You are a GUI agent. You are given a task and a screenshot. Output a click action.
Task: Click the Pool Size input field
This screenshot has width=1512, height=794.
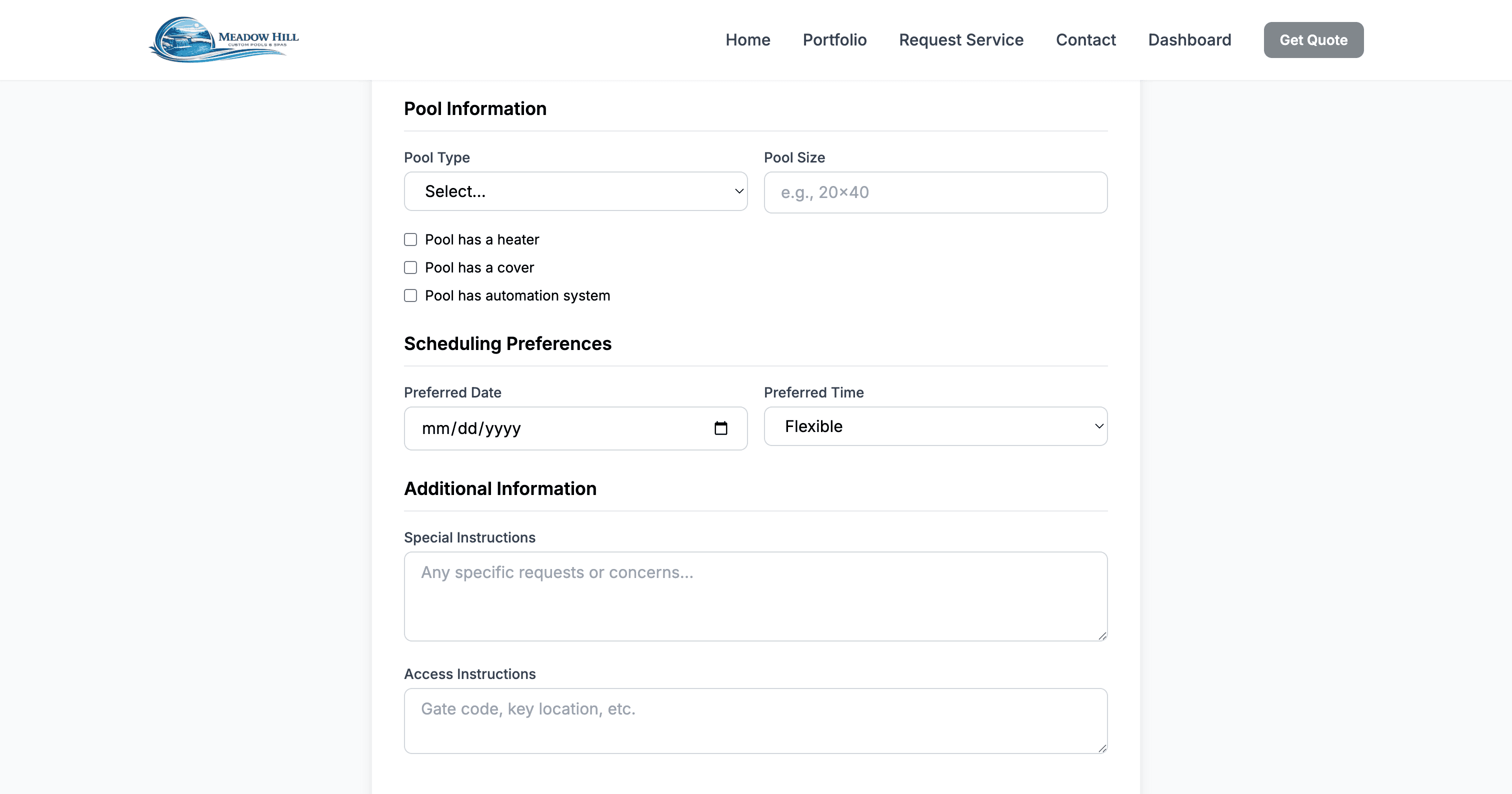point(935,192)
